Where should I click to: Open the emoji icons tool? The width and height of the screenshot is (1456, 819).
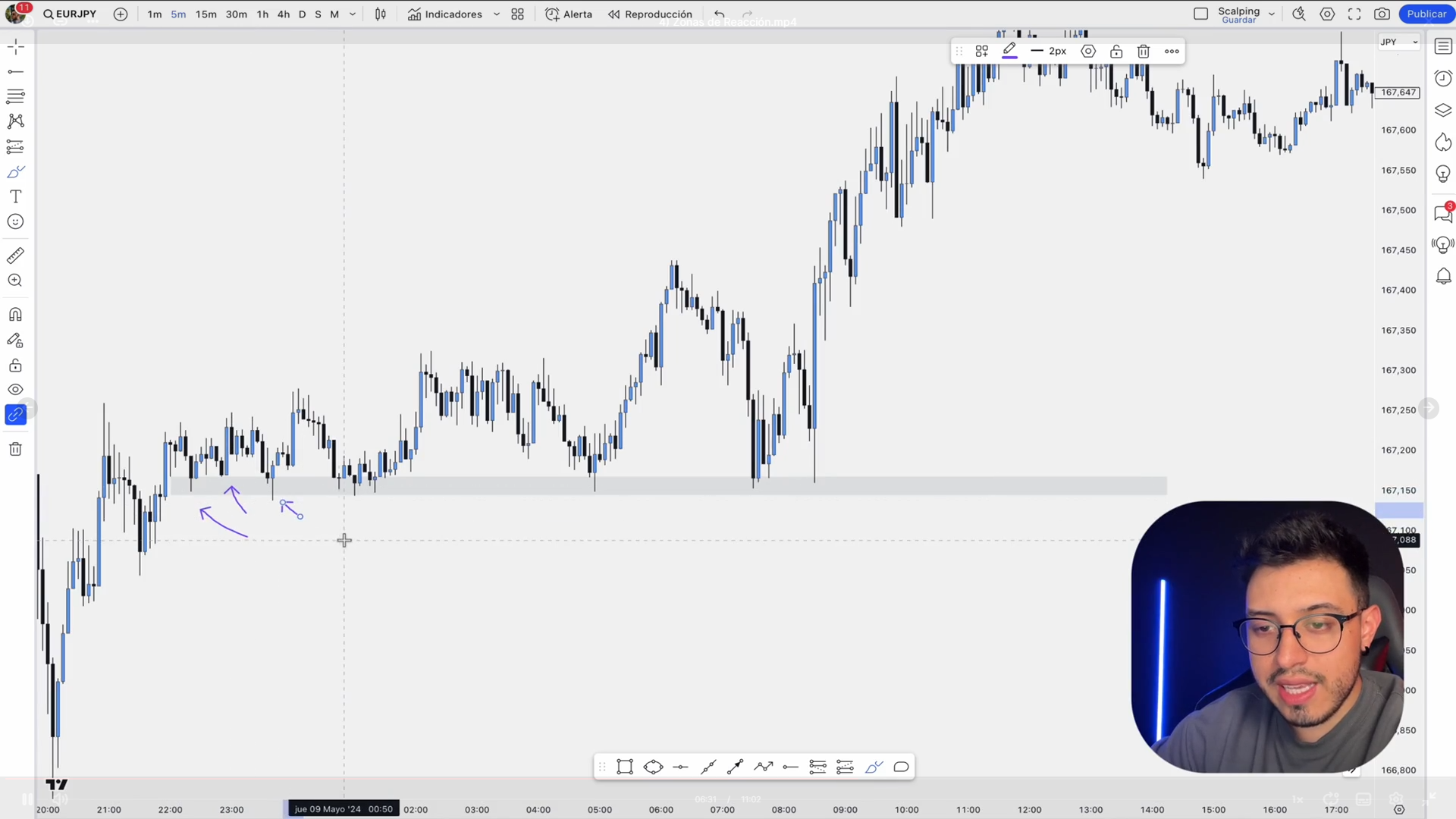coord(15,221)
